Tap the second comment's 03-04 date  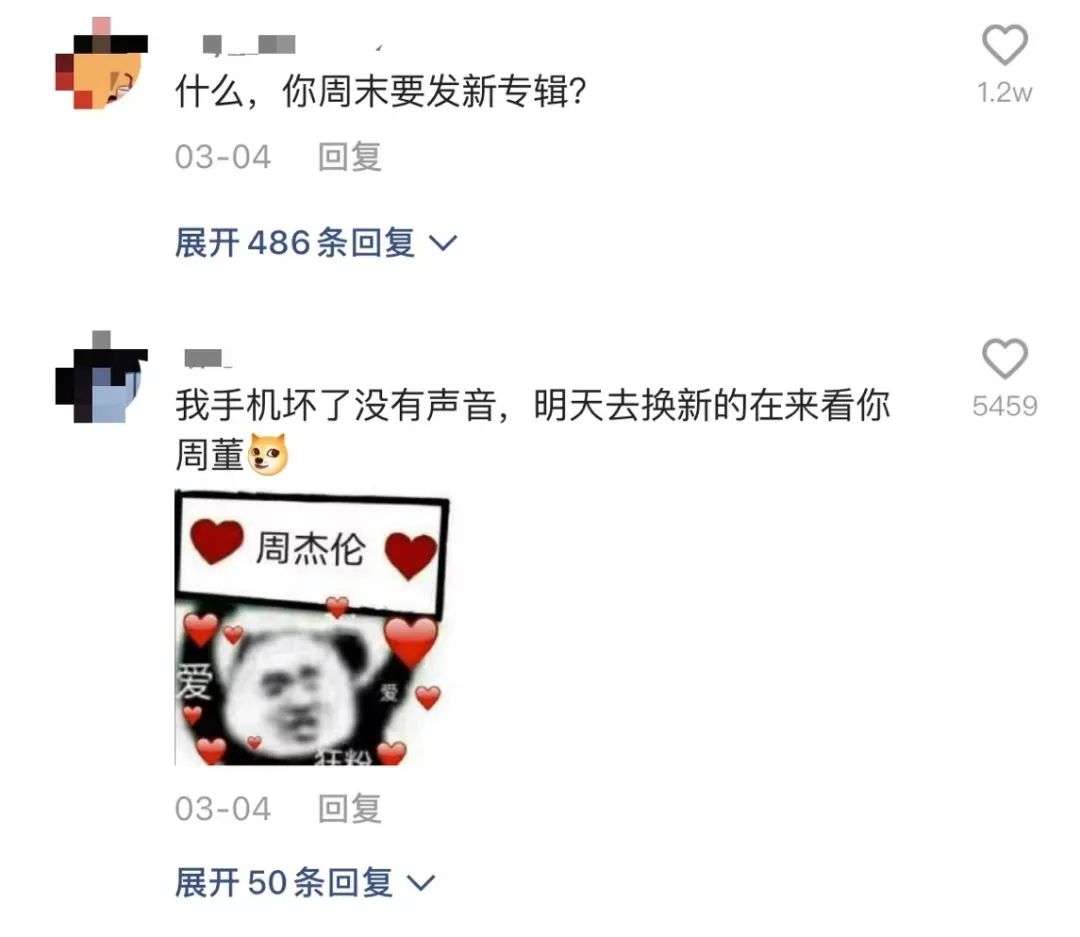(222, 809)
